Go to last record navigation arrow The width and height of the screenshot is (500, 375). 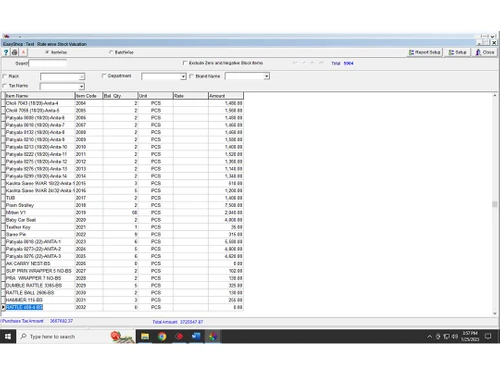[321, 63]
